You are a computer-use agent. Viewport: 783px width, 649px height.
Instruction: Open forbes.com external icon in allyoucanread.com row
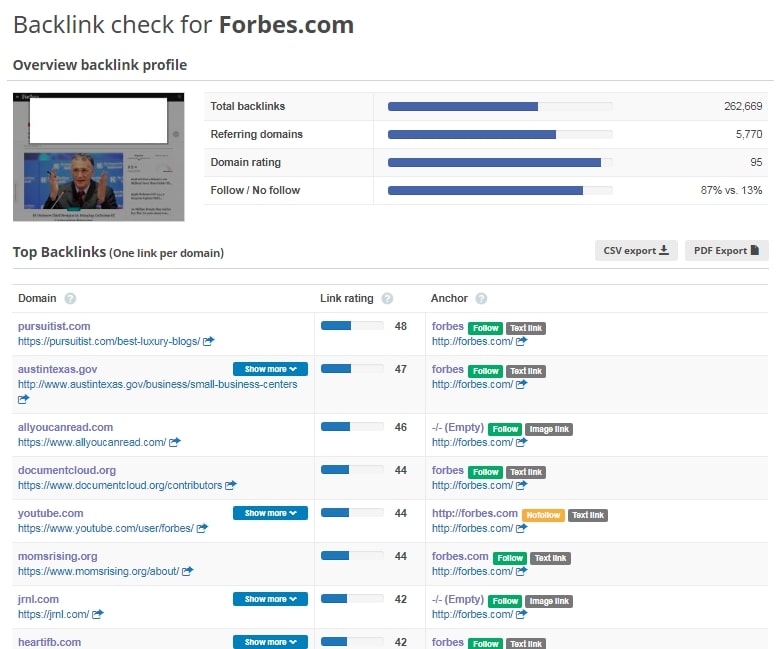point(521,442)
